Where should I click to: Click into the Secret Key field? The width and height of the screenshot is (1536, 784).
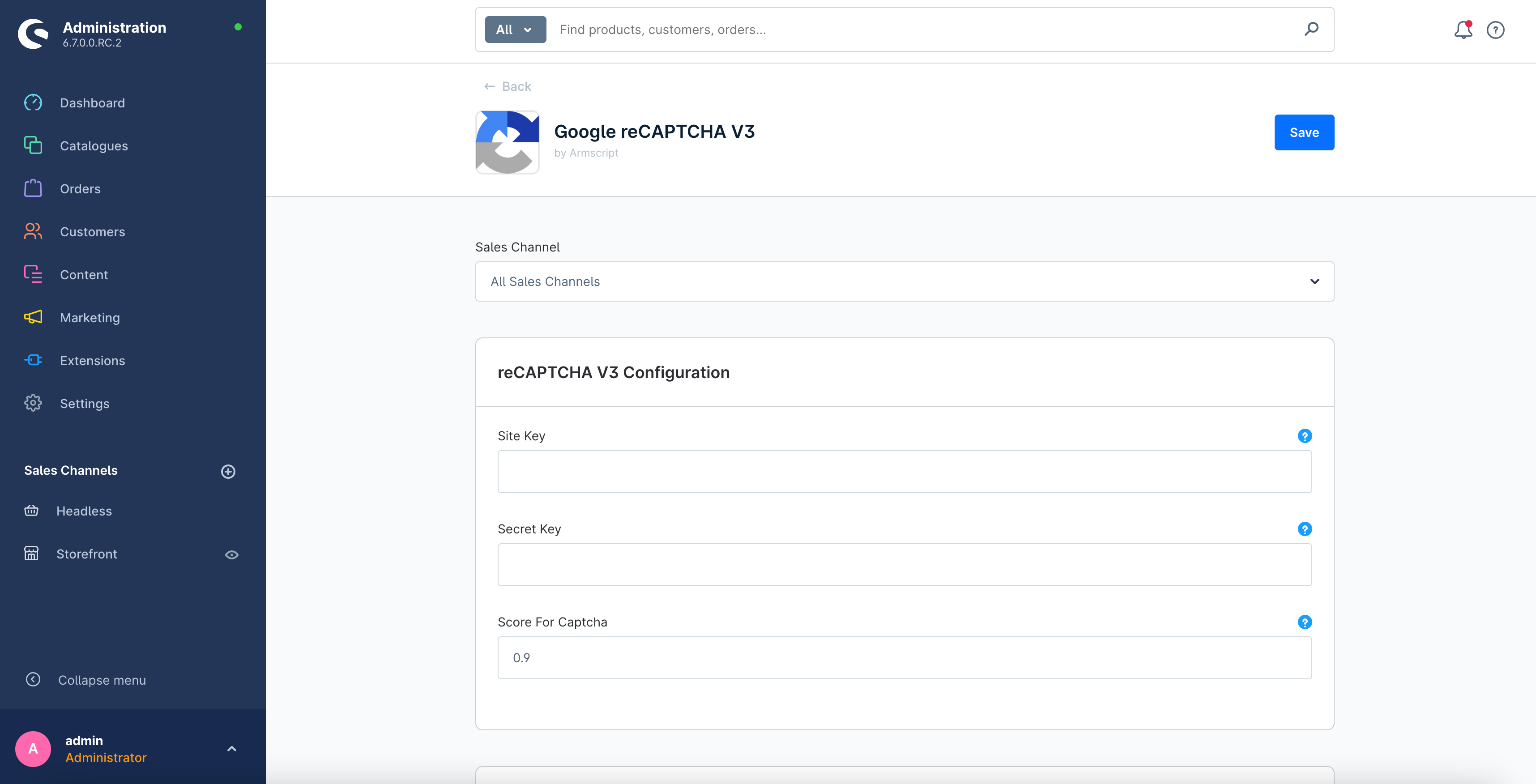905,565
